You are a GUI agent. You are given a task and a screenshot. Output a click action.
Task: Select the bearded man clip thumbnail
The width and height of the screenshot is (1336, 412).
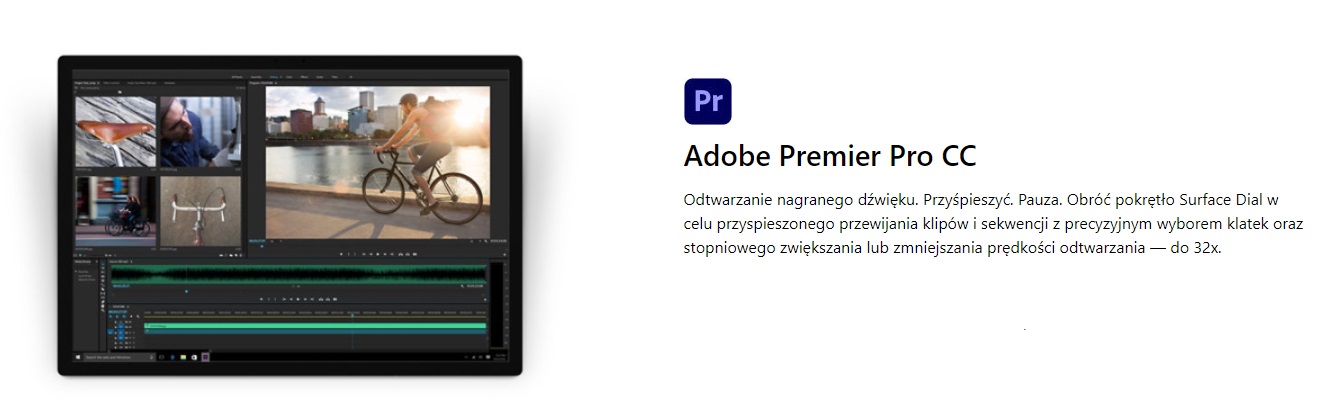click(x=200, y=131)
